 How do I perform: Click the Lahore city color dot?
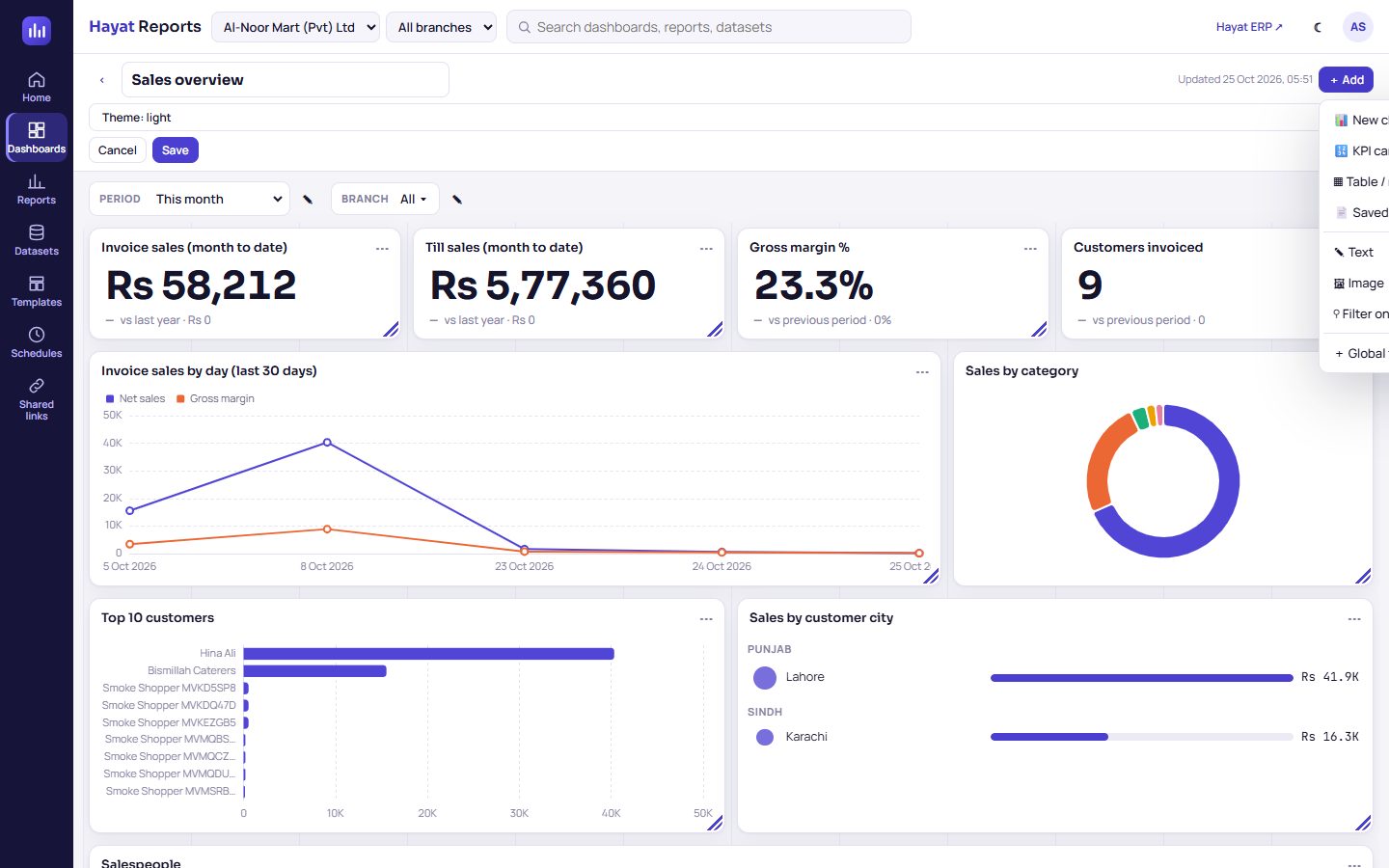click(x=765, y=678)
